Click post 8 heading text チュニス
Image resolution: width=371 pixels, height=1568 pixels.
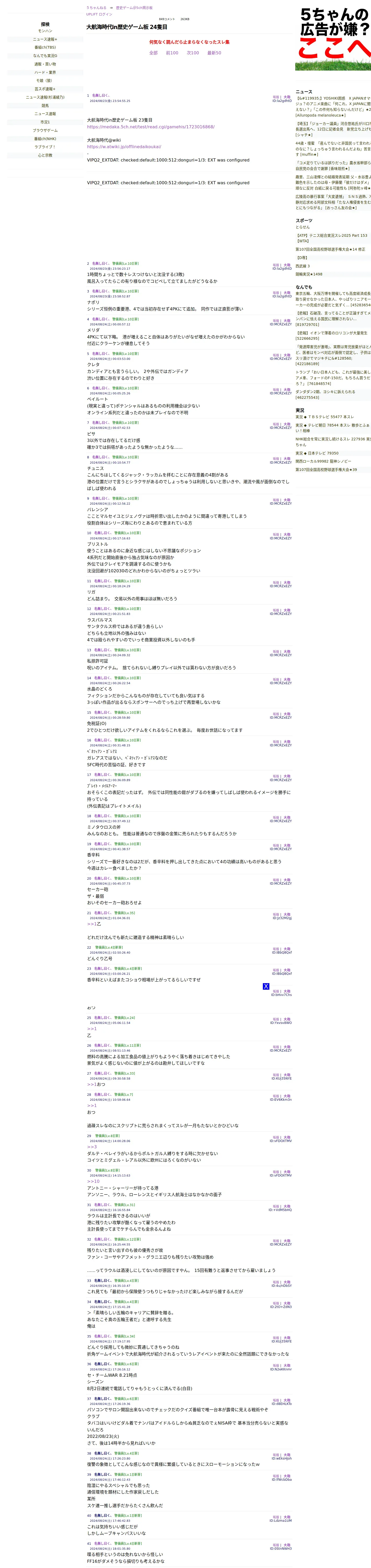click(95, 469)
